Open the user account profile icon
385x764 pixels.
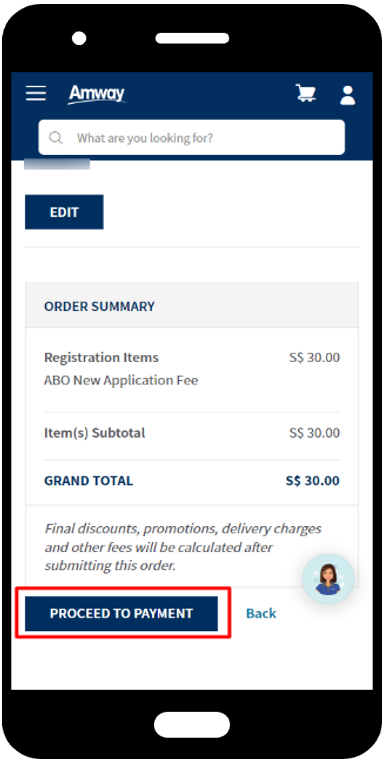[x=347, y=95]
